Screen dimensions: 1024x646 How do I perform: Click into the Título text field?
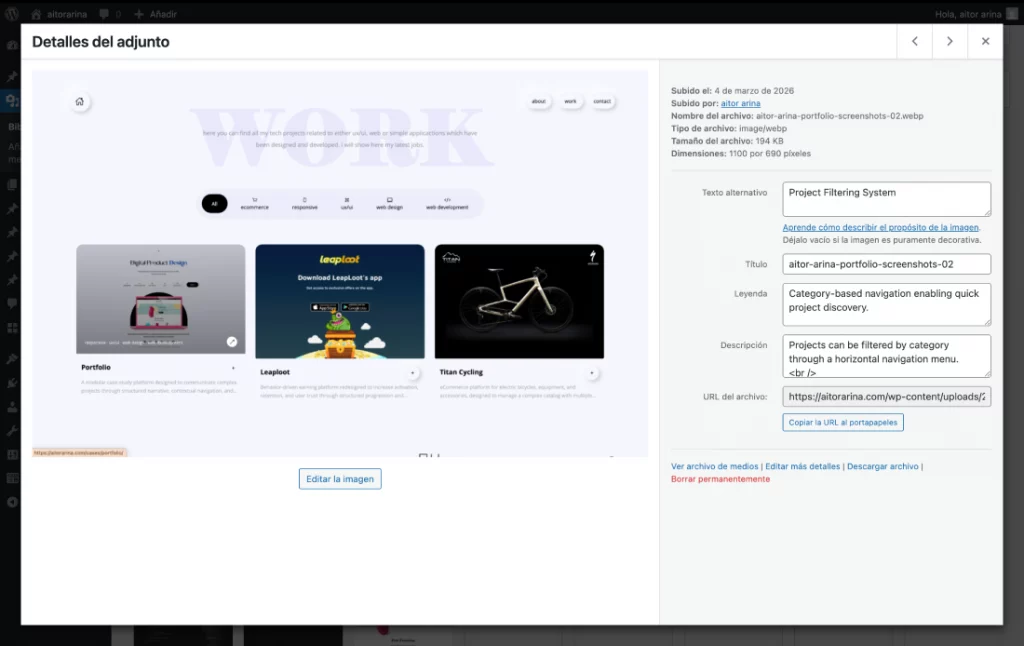(x=886, y=264)
